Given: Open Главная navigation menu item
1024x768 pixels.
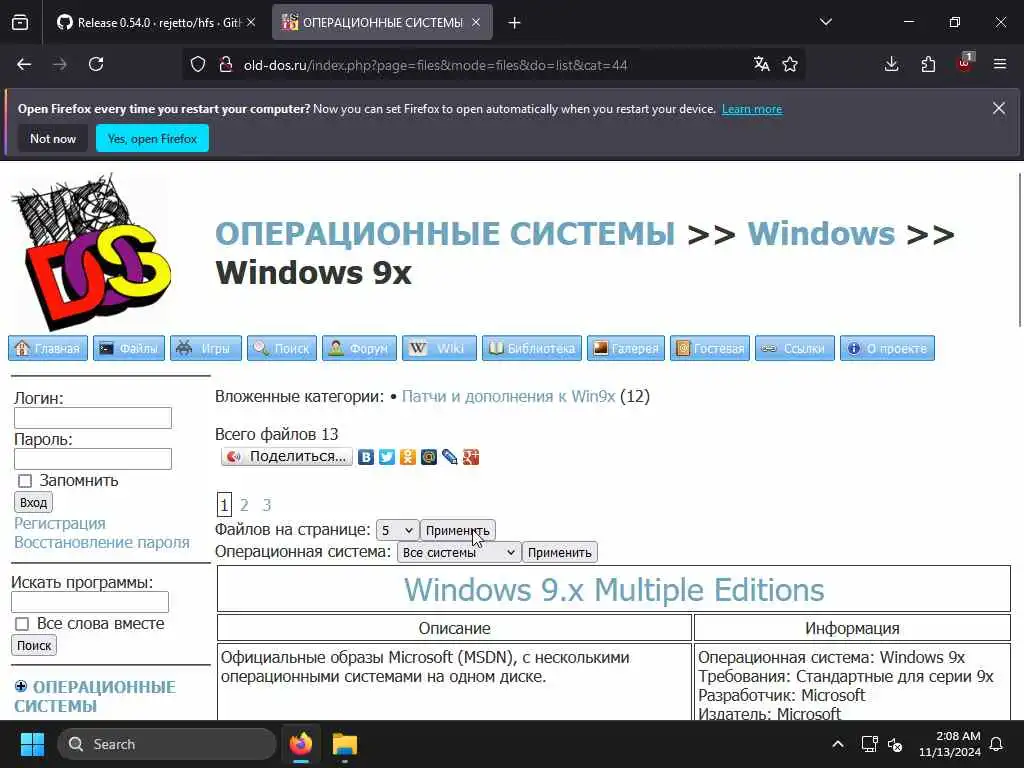Looking at the screenshot, I should [48, 348].
